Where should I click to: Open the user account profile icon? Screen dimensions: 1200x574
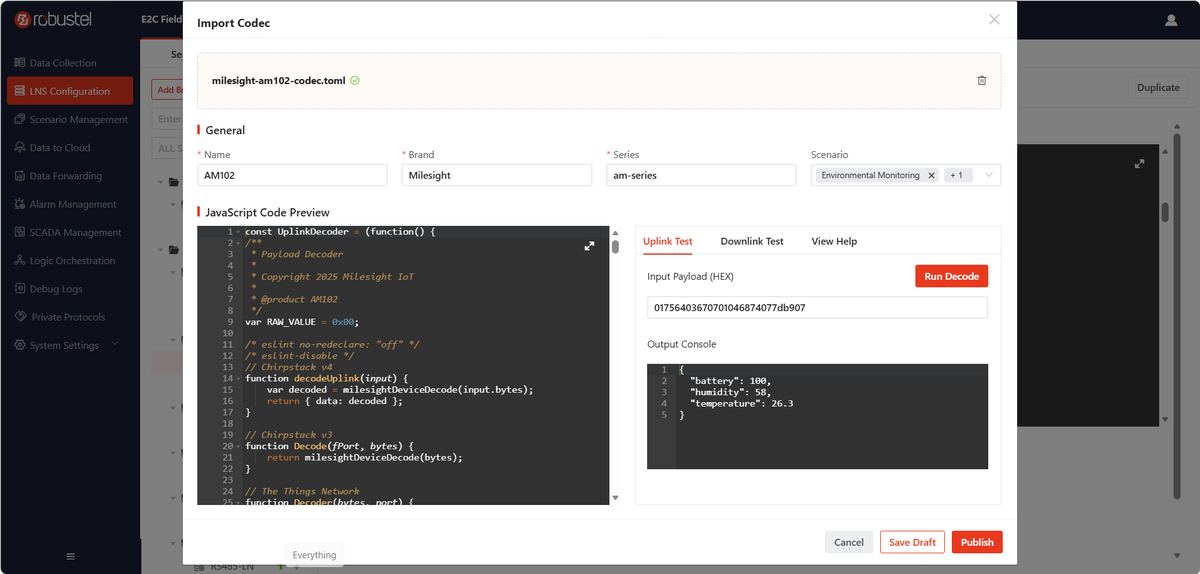[x=1171, y=20]
